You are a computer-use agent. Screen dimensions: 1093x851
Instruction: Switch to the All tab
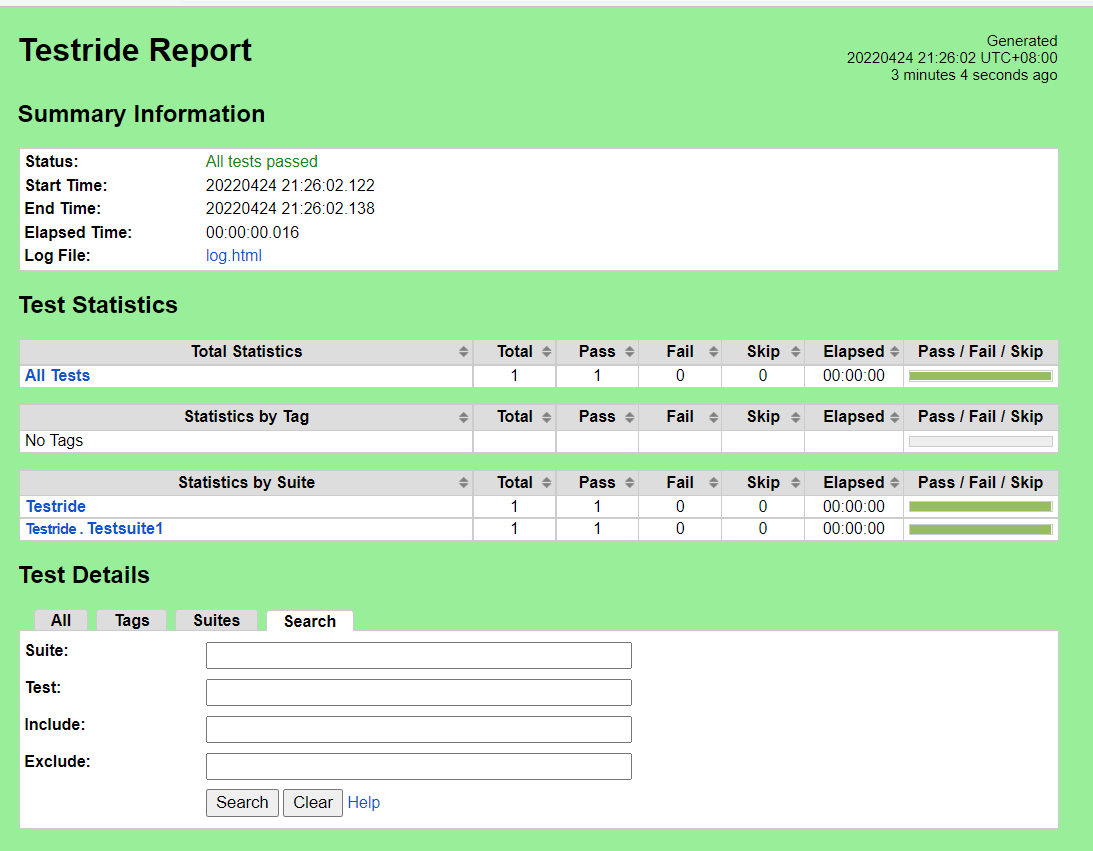pos(61,620)
